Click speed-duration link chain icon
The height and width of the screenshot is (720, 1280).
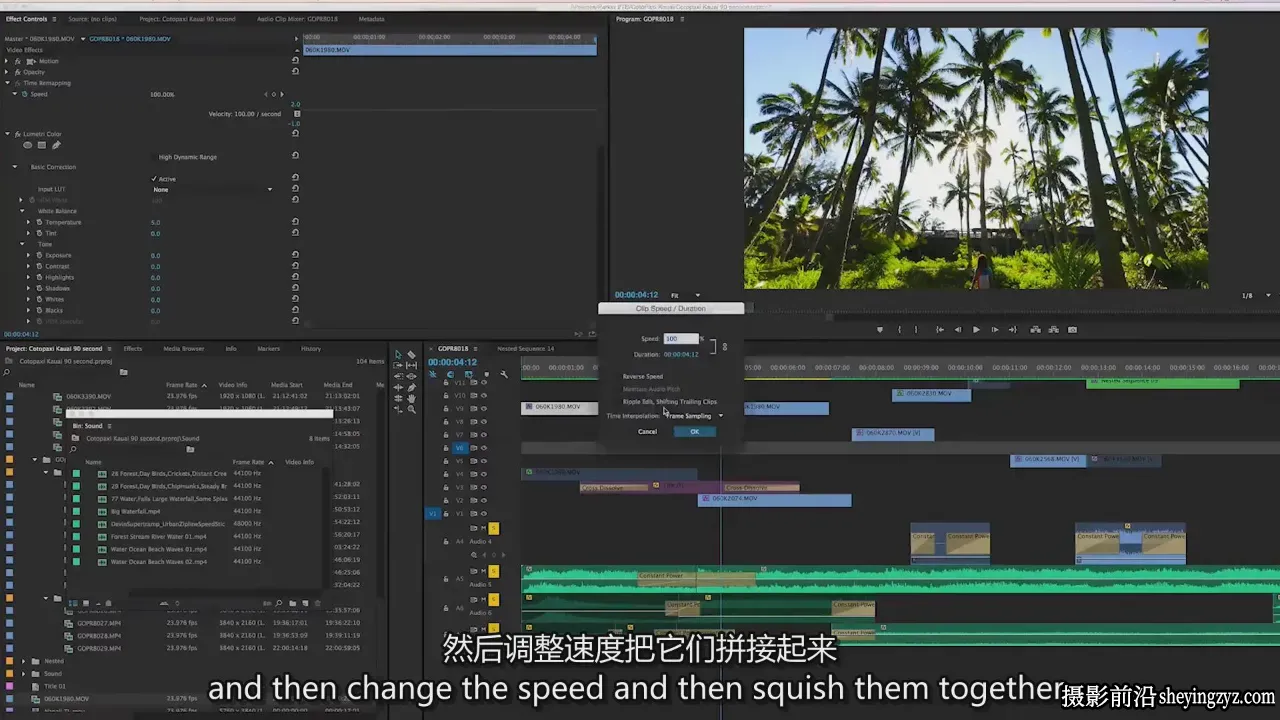[x=725, y=347]
